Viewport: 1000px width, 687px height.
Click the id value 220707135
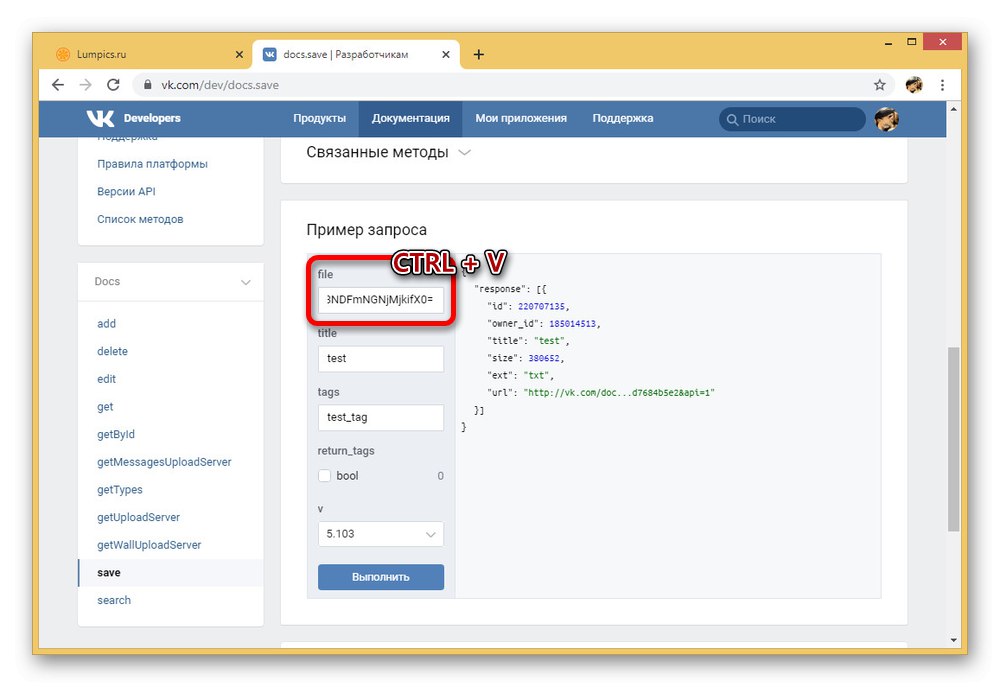pos(541,307)
